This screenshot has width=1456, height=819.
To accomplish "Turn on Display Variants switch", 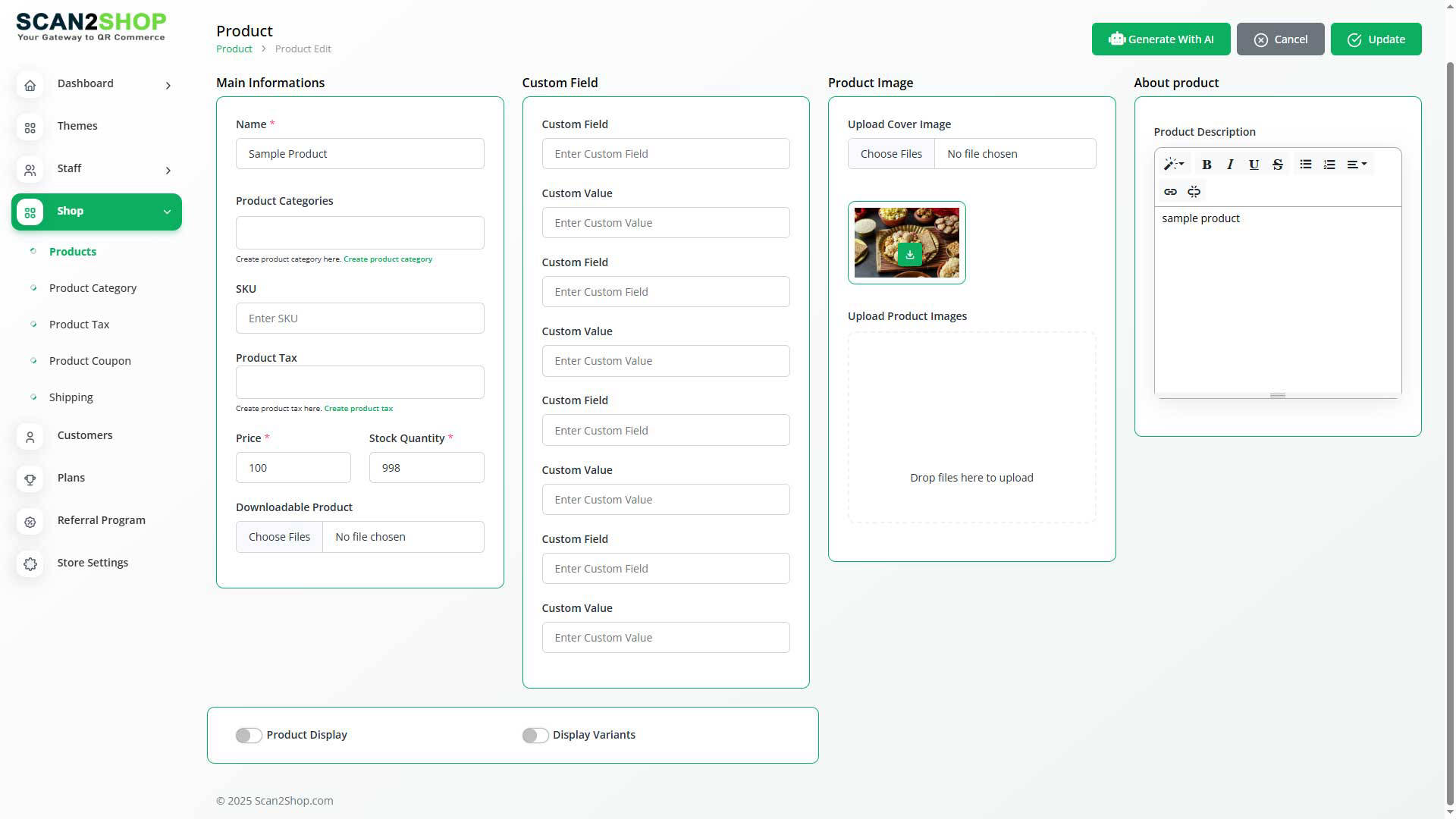I will [x=535, y=736].
